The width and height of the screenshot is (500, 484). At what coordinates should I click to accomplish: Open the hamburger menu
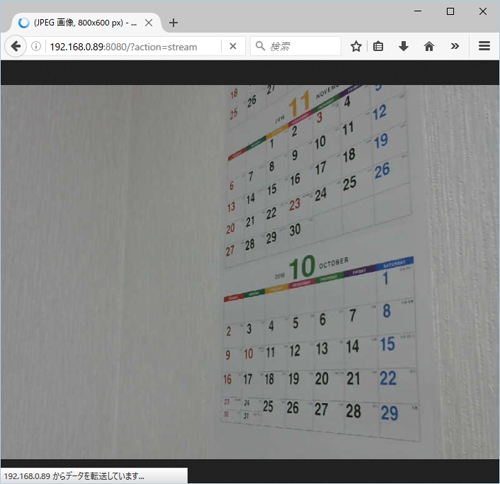pos(484,46)
